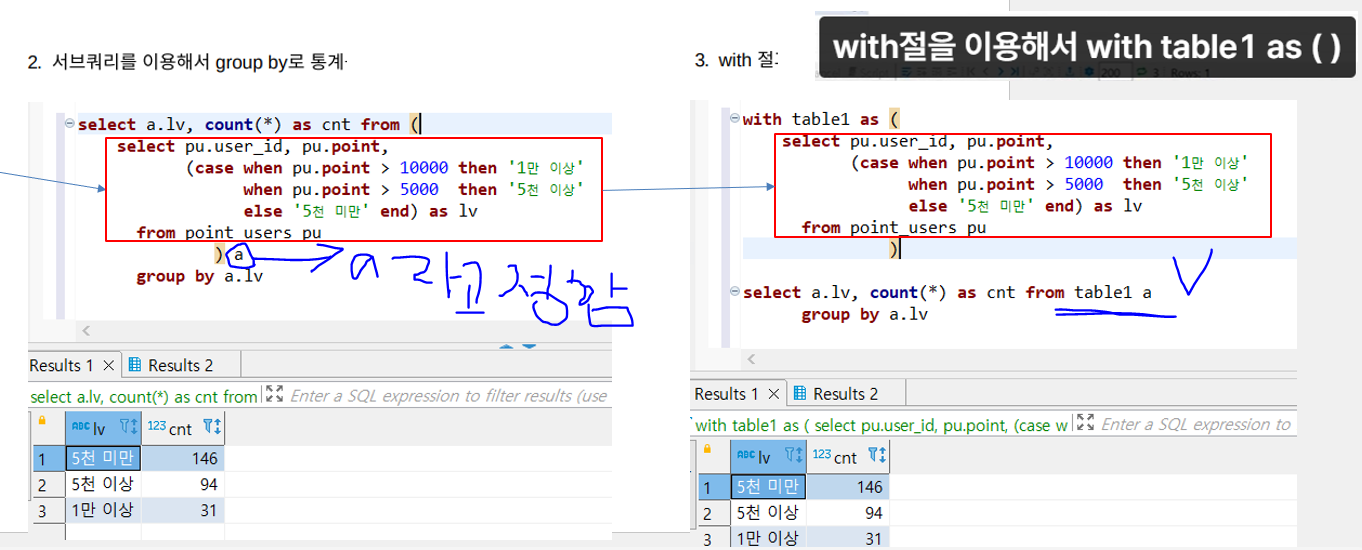This screenshot has height=550, width=1362.
Task: Click left scroll arrow under subquery editor
Action: pyautogui.click(x=85, y=330)
